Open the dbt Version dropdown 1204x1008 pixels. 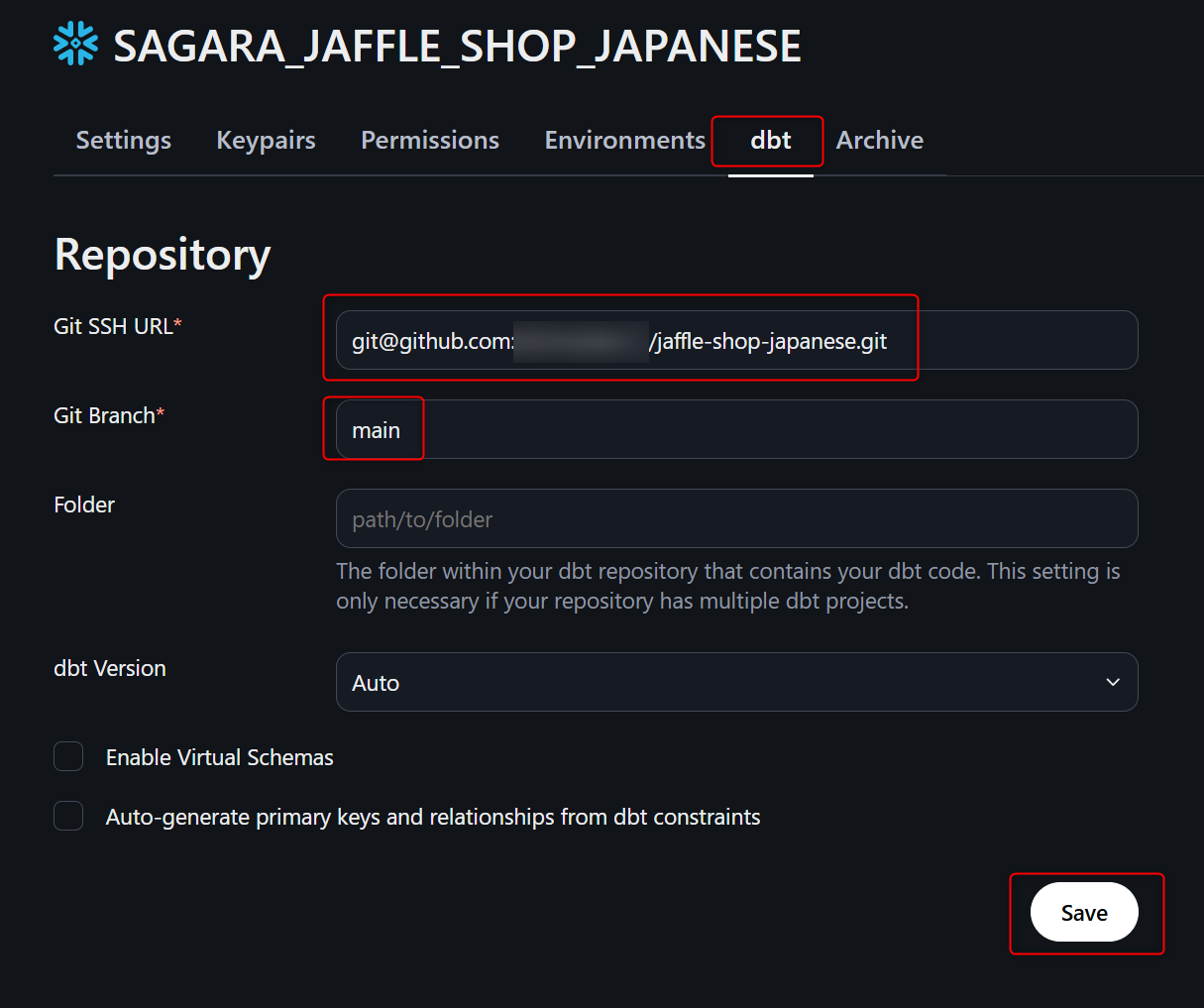point(736,682)
